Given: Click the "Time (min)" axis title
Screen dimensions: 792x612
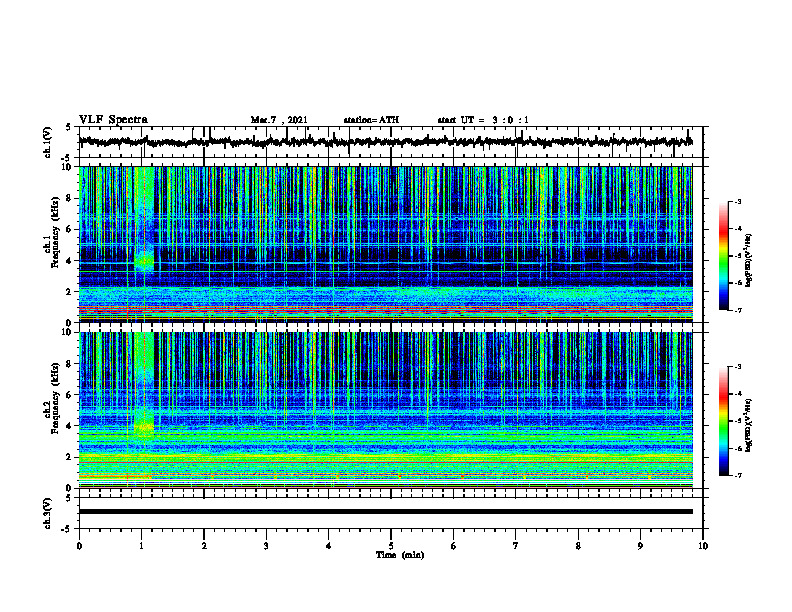Looking at the screenshot, I should point(400,555).
